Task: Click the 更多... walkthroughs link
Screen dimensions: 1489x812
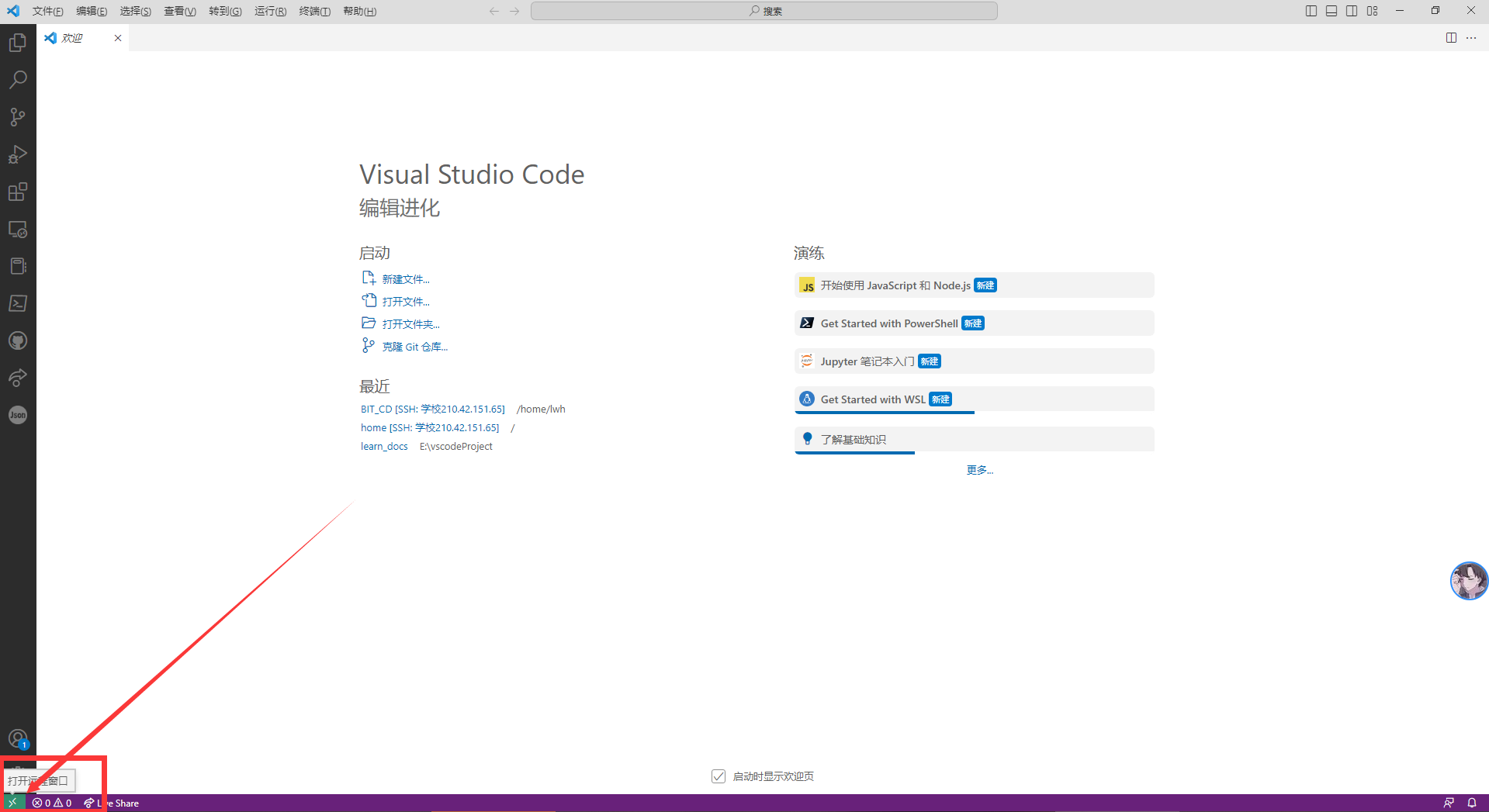Action: click(x=979, y=470)
